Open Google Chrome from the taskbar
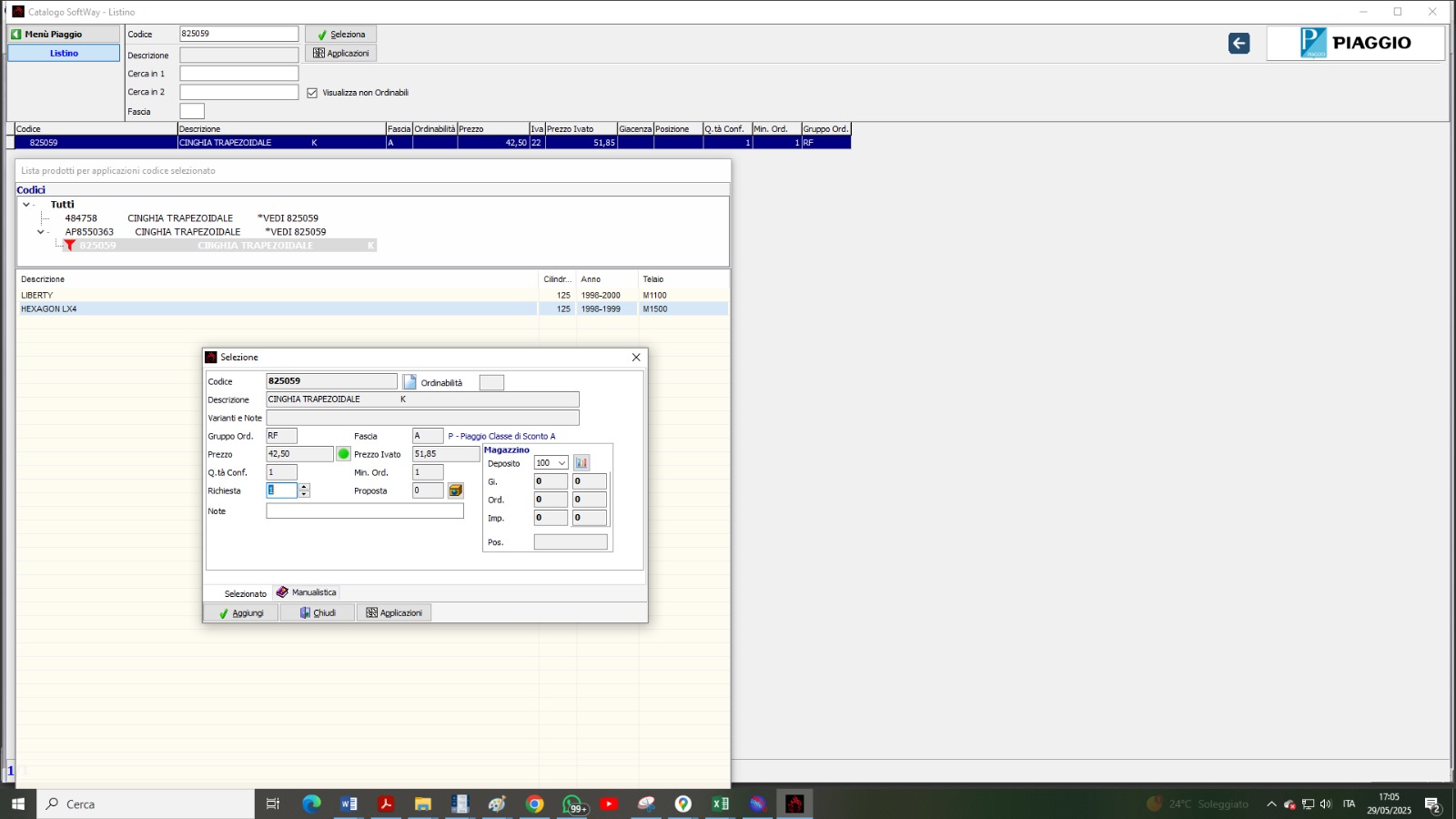This screenshot has width=1456, height=819. click(534, 804)
